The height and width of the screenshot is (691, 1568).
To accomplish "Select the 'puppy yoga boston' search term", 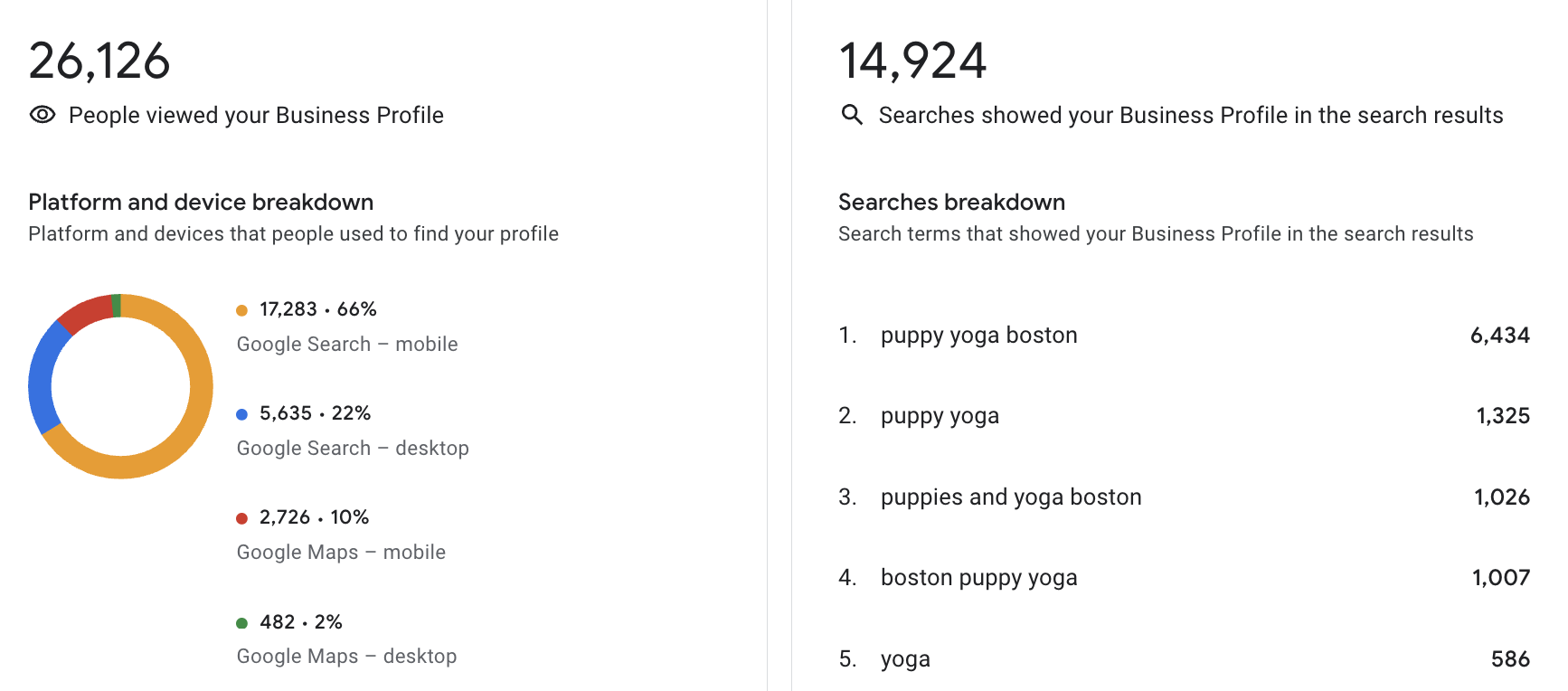I will 978,336.
